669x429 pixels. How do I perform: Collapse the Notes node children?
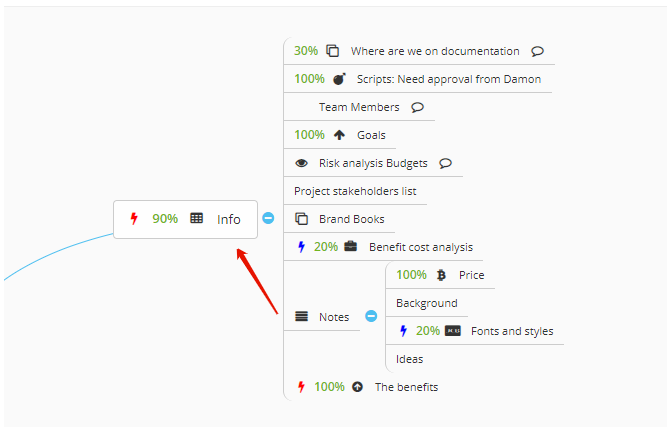pyautogui.click(x=371, y=316)
